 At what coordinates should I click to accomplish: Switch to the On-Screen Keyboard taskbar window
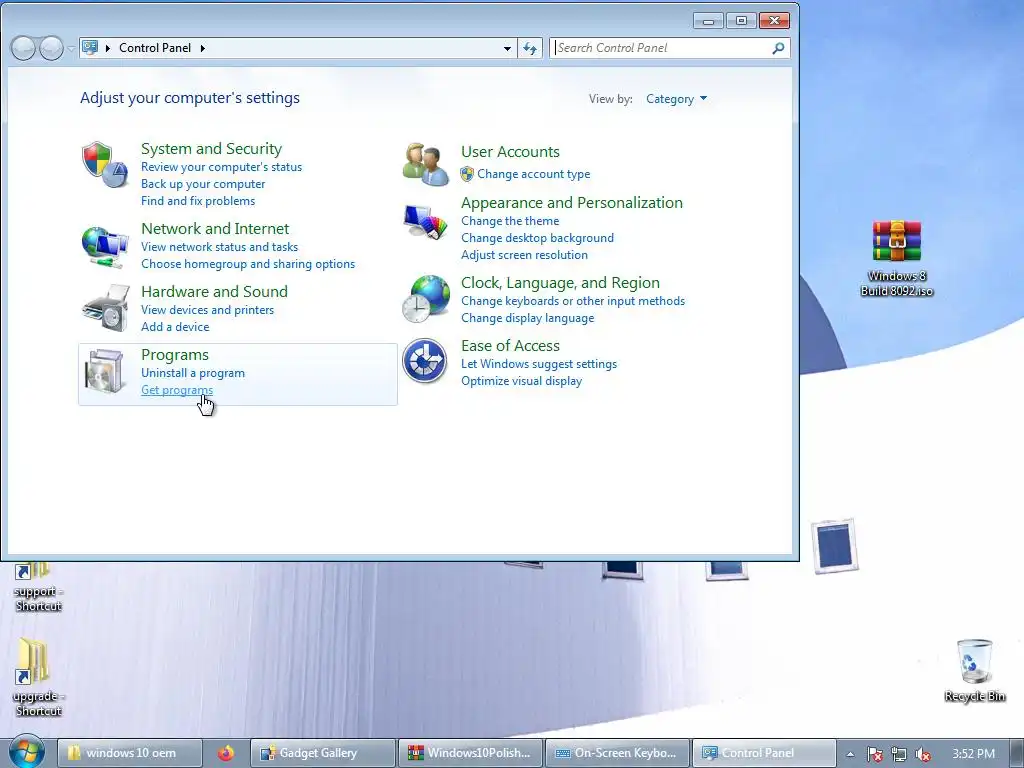pos(617,753)
